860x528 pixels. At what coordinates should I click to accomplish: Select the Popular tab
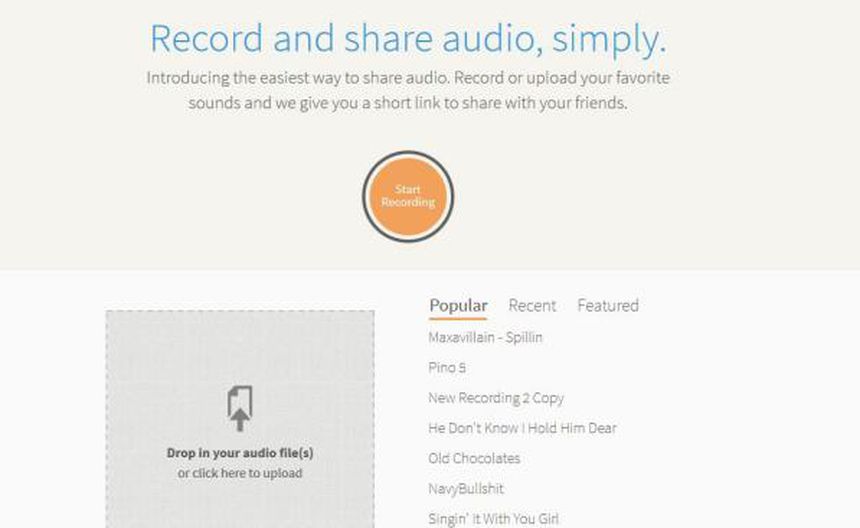tap(458, 305)
